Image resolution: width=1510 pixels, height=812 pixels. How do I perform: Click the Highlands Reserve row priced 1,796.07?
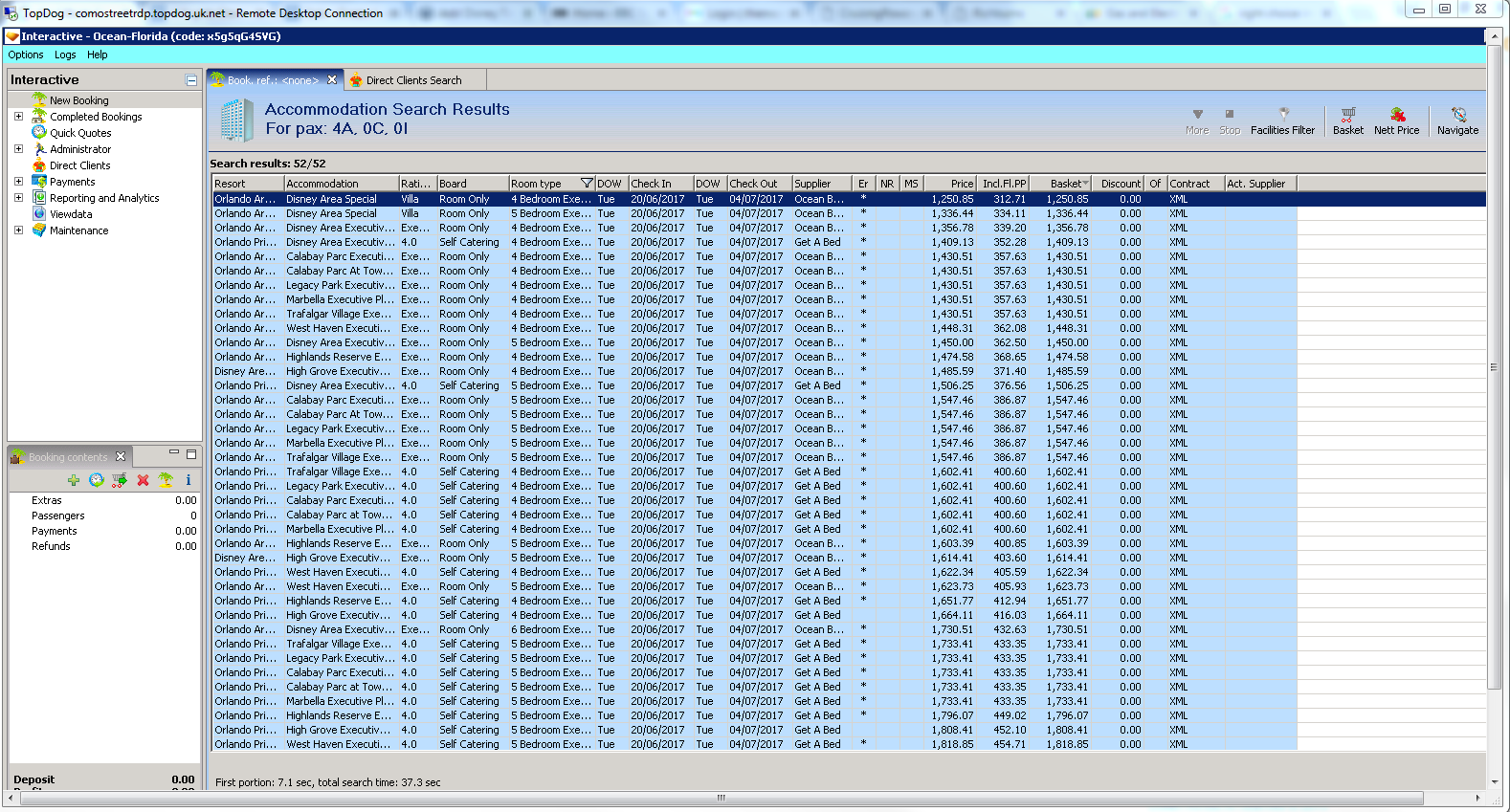(x=754, y=715)
